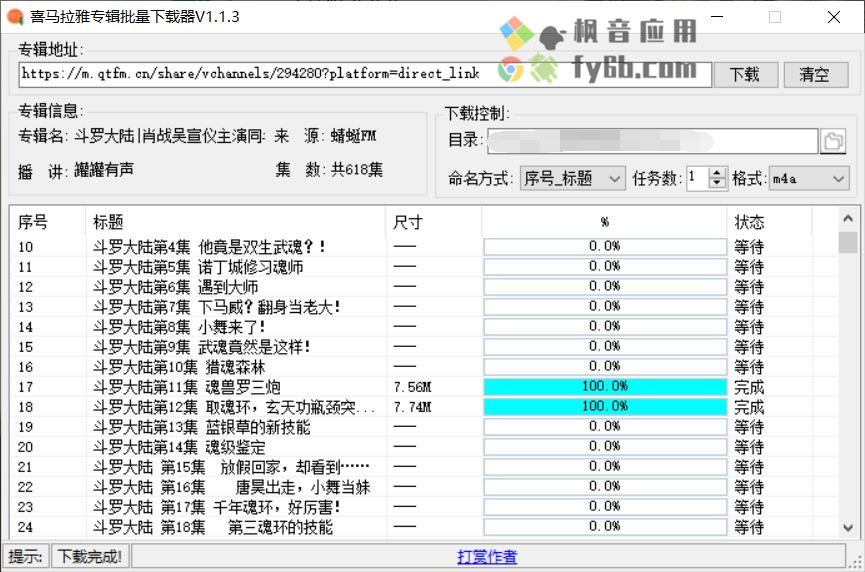This screenshot has height=572, width=865.
Task: Click the 100% progress bar of row 17
Action: point(605,387)
